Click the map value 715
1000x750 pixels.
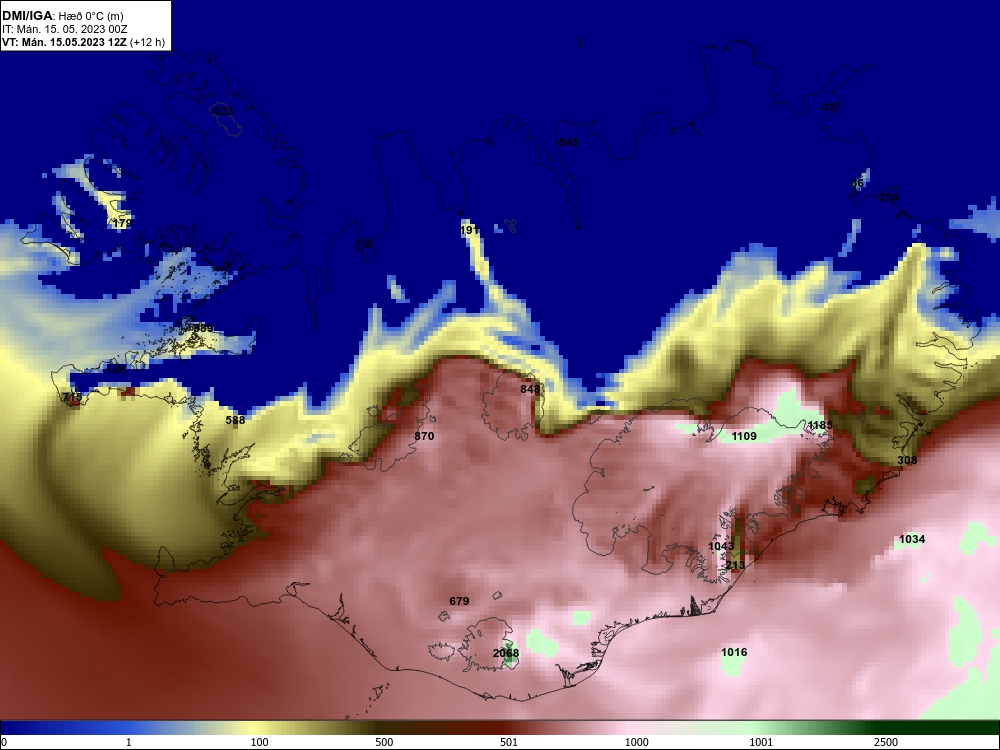click(72, 397)
